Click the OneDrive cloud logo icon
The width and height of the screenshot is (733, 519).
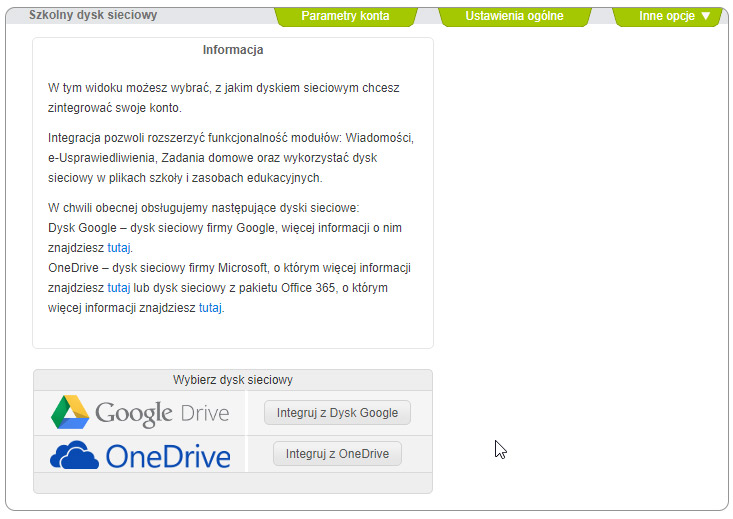pos(74,455)
